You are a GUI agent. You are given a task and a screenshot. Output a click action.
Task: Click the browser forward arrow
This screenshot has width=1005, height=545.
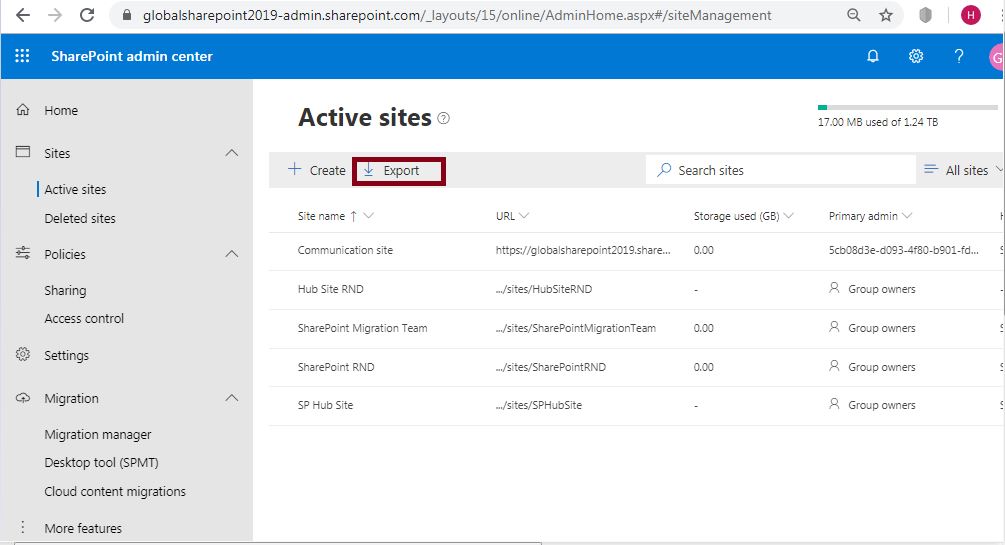click(x=55, y=15)
